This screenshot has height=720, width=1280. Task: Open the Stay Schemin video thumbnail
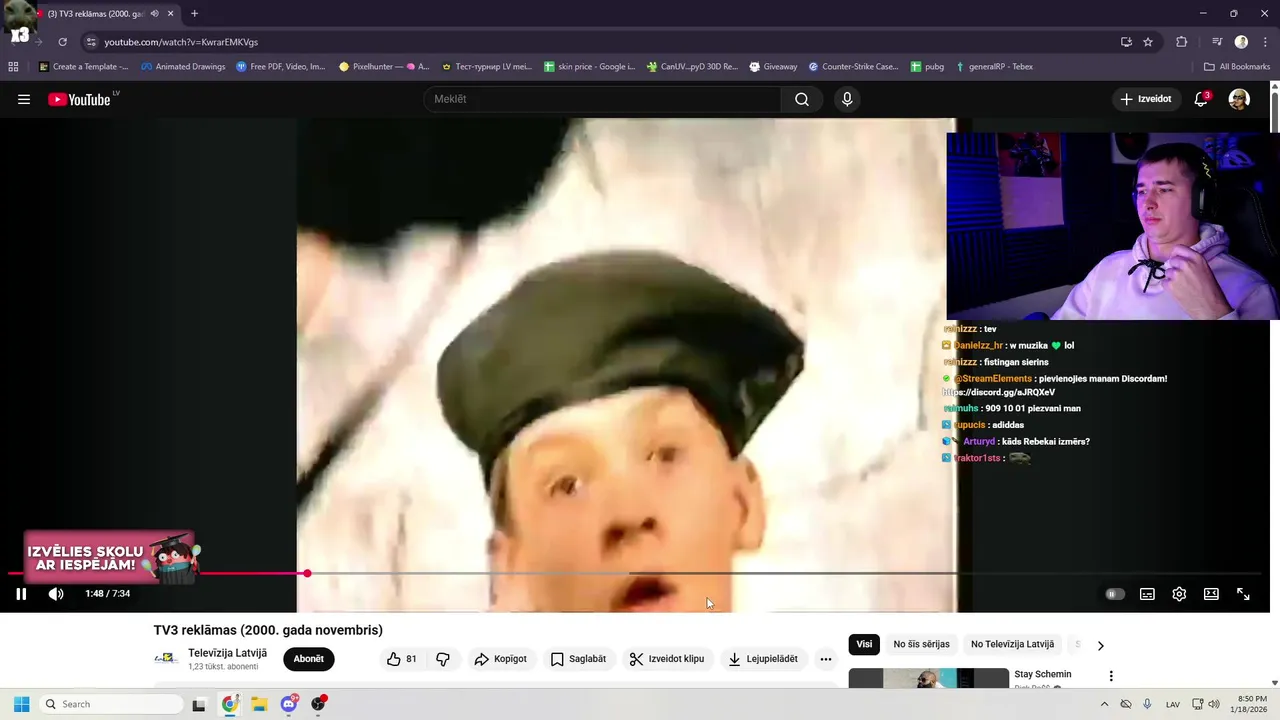tap(929, 679)
